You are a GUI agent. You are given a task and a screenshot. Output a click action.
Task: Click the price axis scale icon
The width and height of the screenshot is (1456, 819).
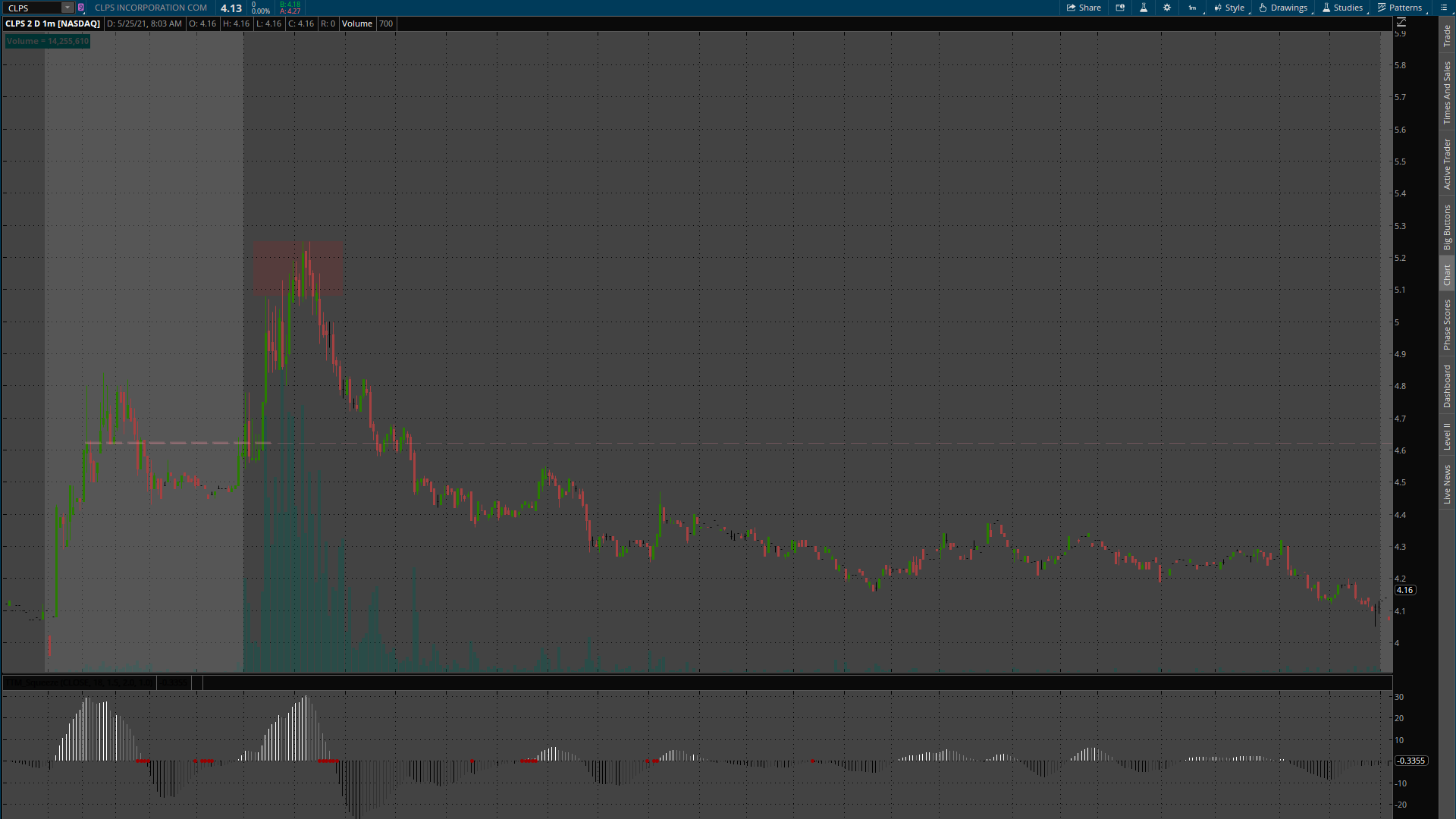(1401, 23)
